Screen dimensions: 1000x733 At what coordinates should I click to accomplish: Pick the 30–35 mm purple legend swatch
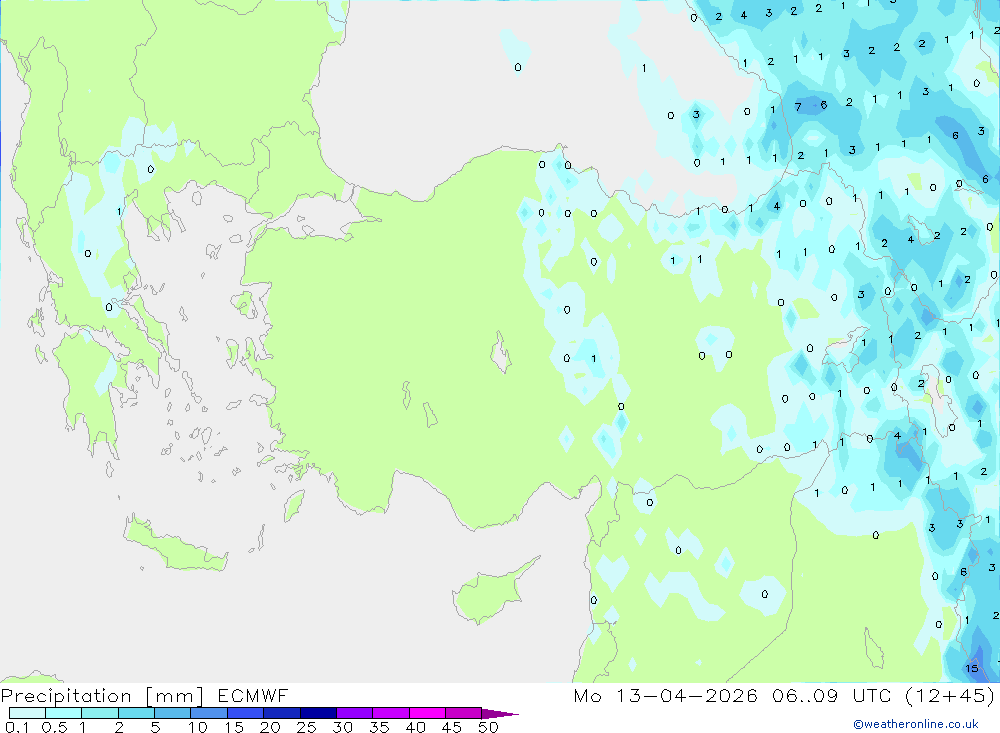(x=354, y=713)
